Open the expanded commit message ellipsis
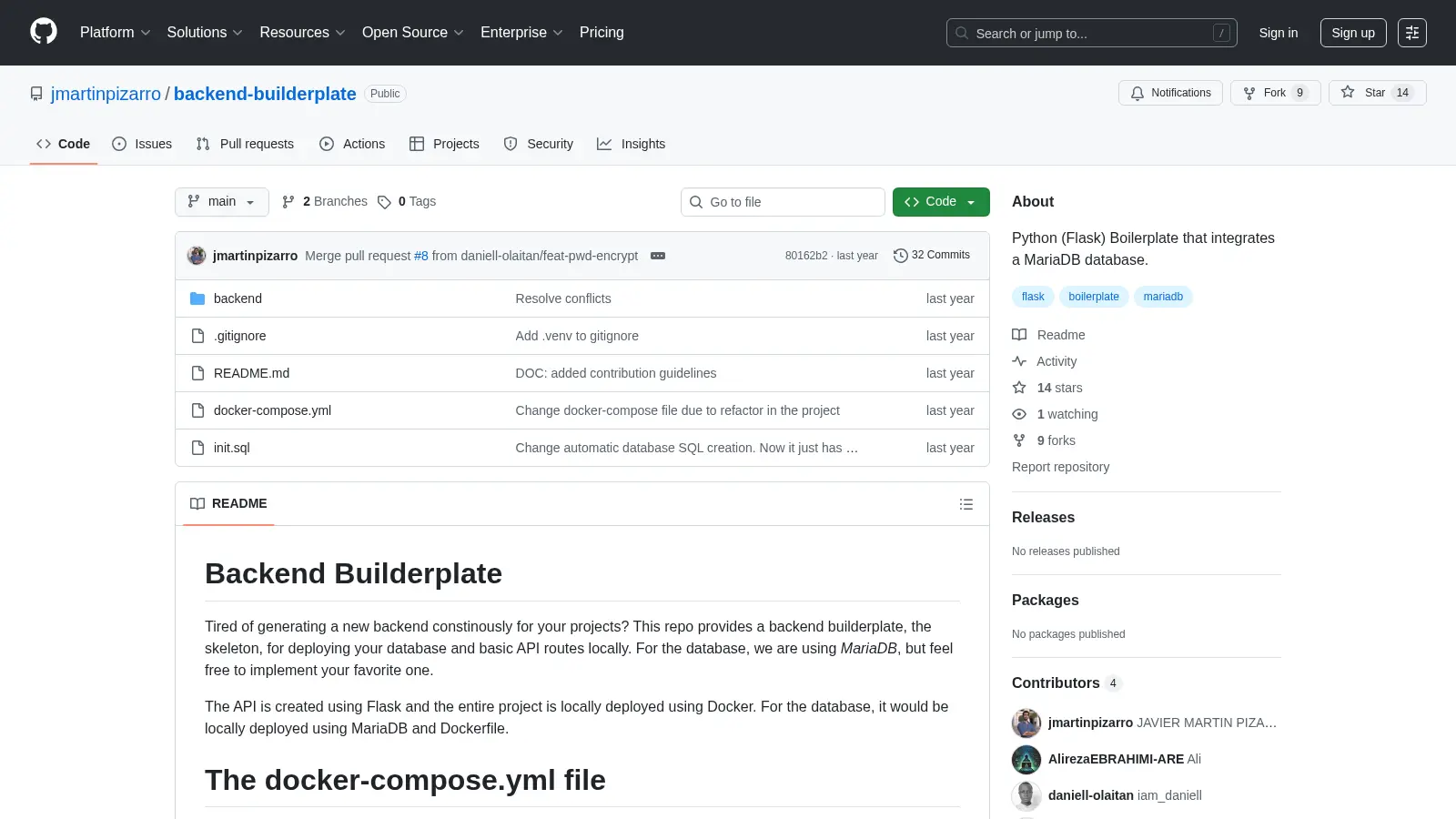 (658, 256)
